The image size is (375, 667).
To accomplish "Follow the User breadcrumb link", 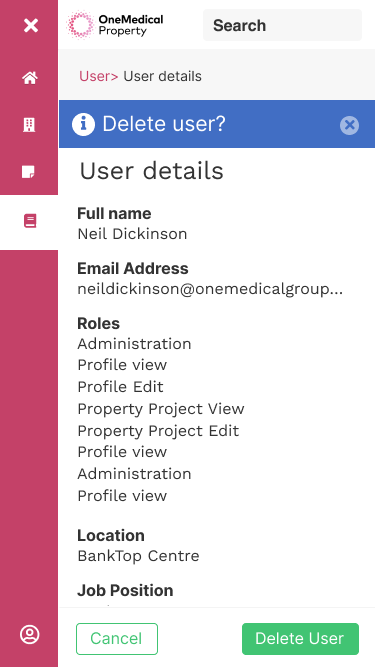I will click(x=99, y=76).
